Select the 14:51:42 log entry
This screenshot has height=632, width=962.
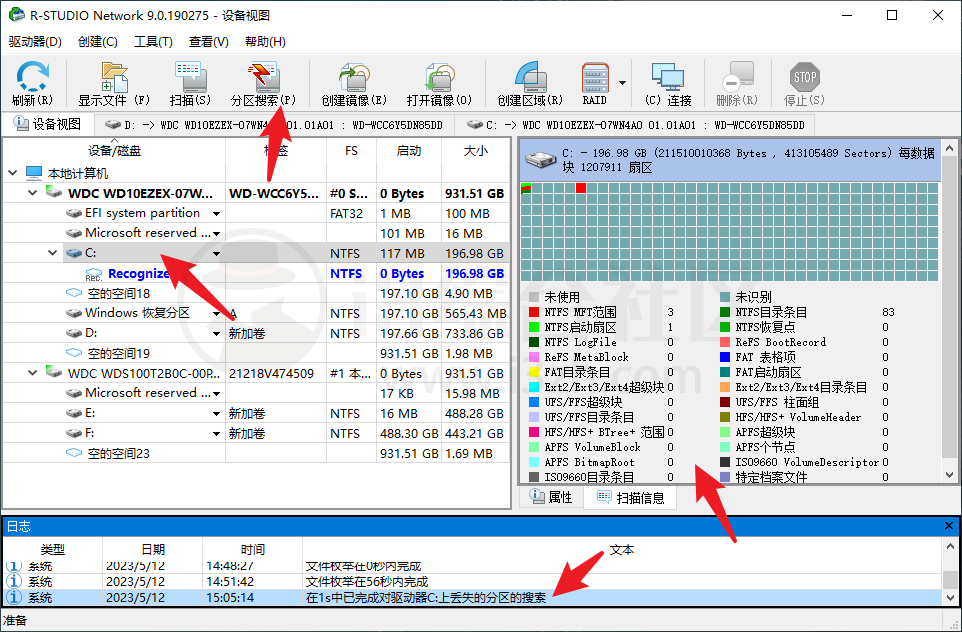(472, 582)
